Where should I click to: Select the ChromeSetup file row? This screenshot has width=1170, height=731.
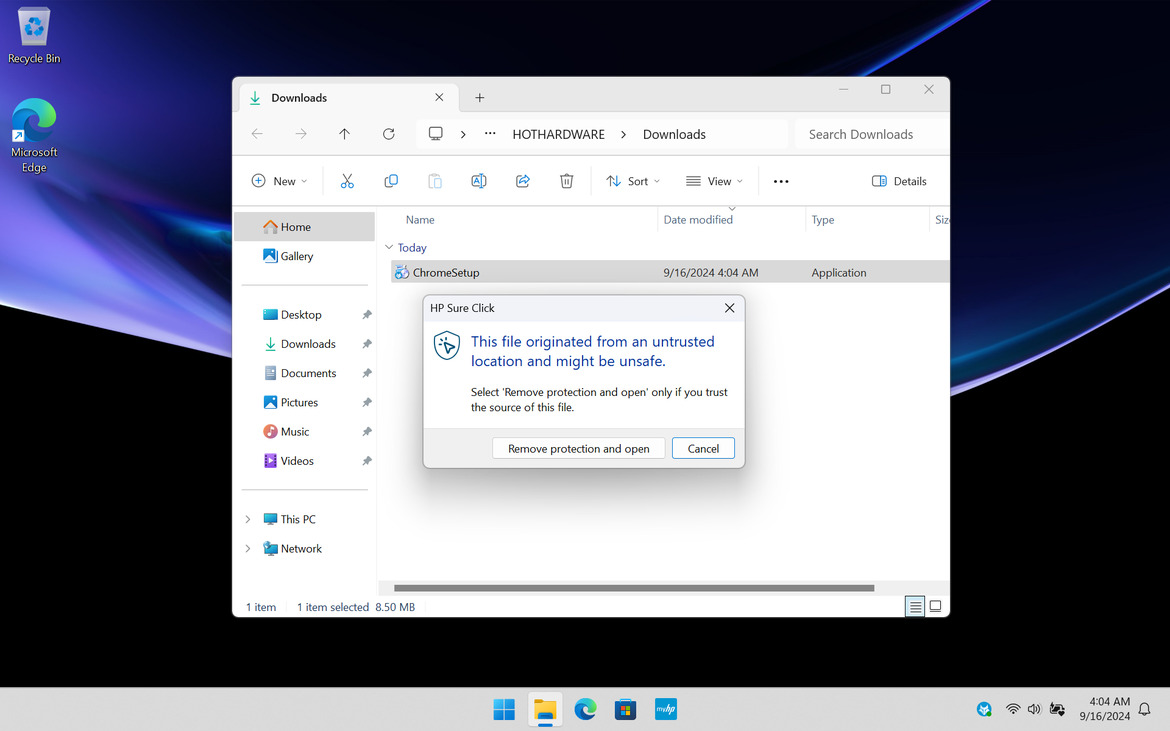point(670,272)
